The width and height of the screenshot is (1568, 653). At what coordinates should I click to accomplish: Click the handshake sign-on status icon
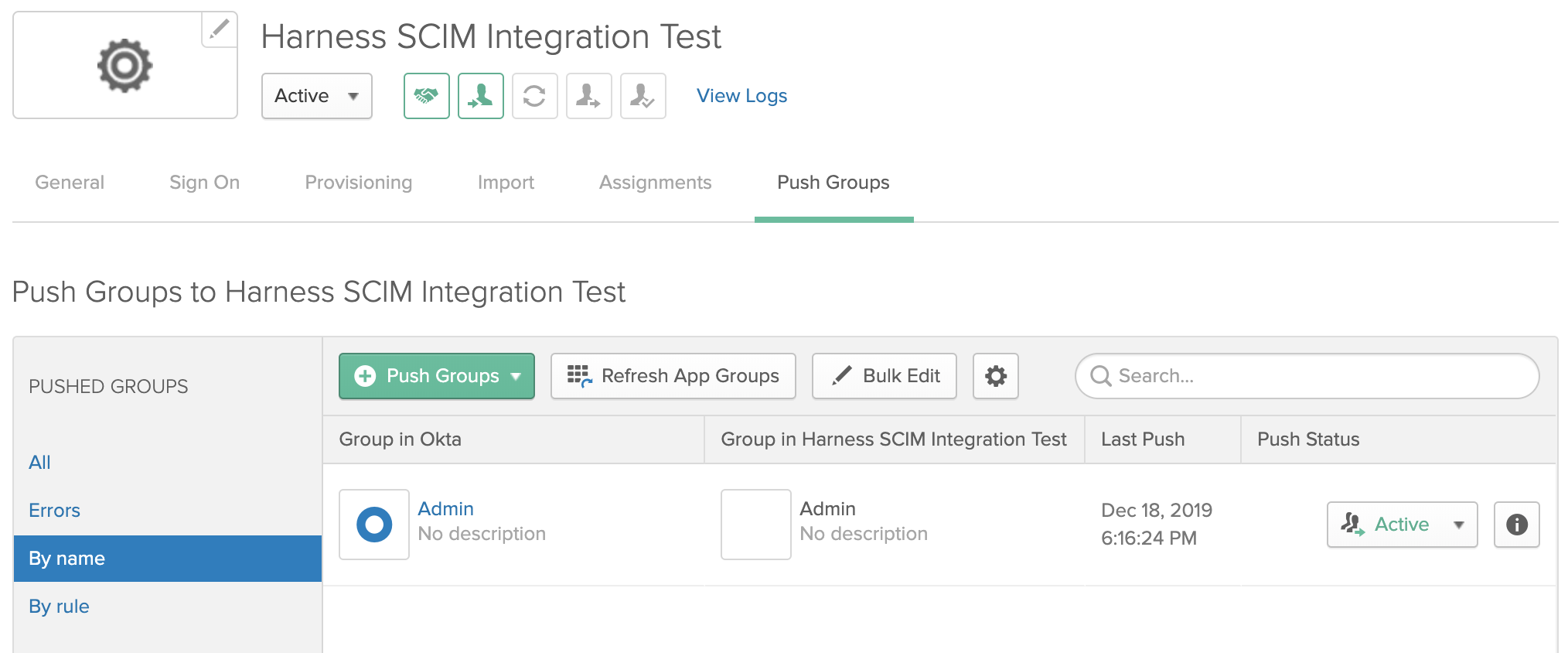(x=426, y=96)
